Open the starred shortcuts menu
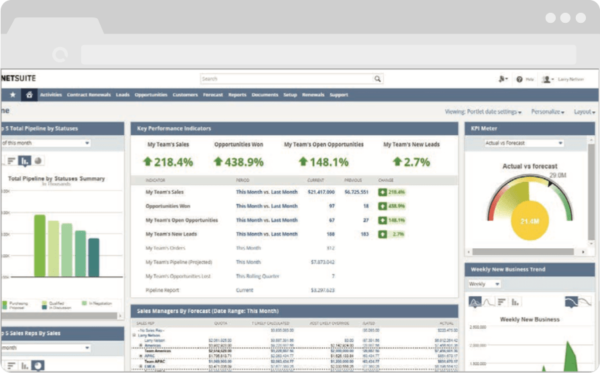 point(13,95)
